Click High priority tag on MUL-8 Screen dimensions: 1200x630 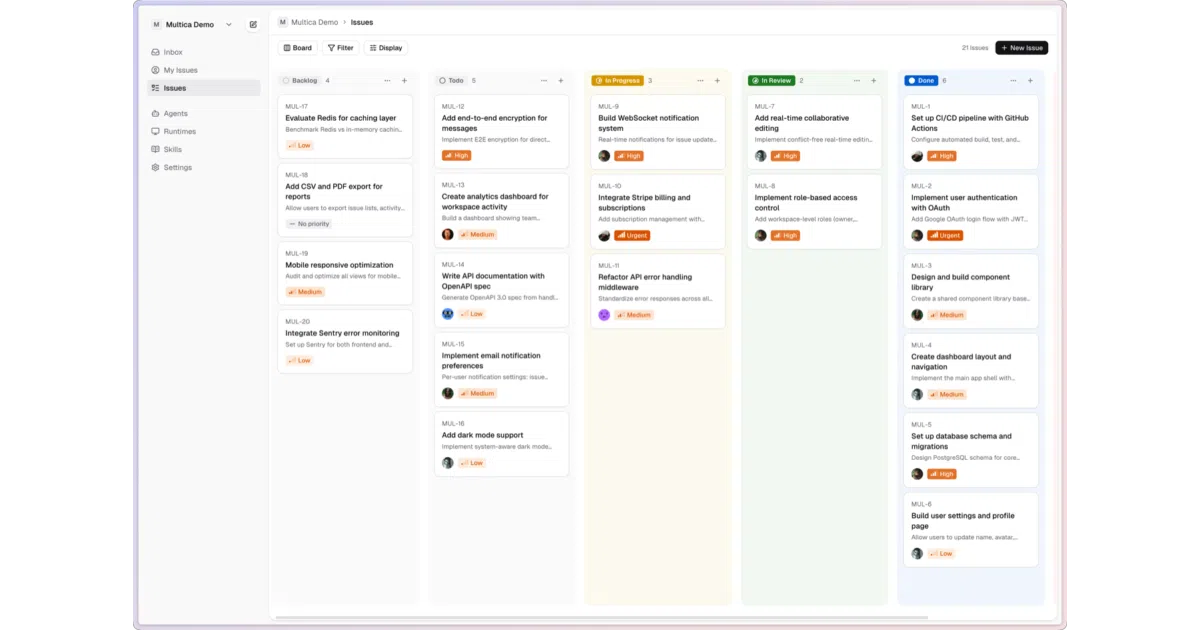[x=786, y=235]
